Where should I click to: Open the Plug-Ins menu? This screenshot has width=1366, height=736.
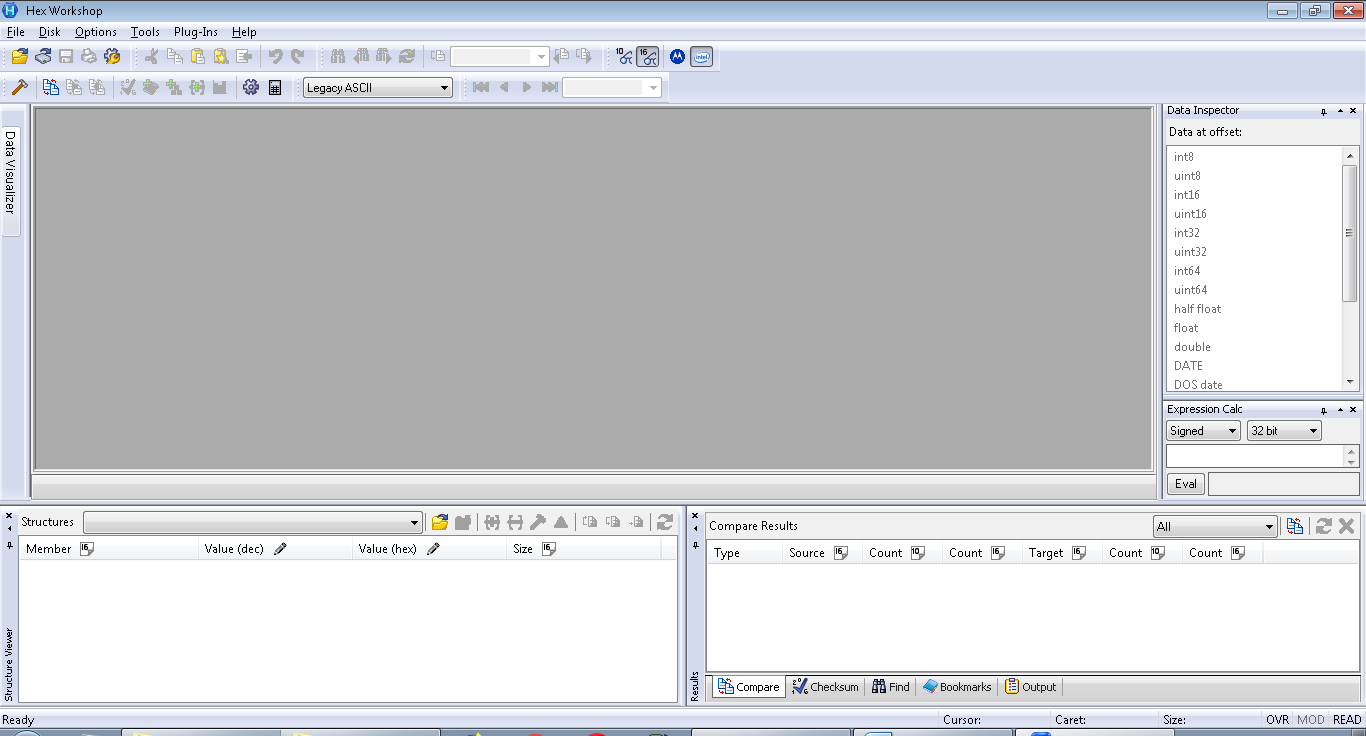click(x=196, y=32)
